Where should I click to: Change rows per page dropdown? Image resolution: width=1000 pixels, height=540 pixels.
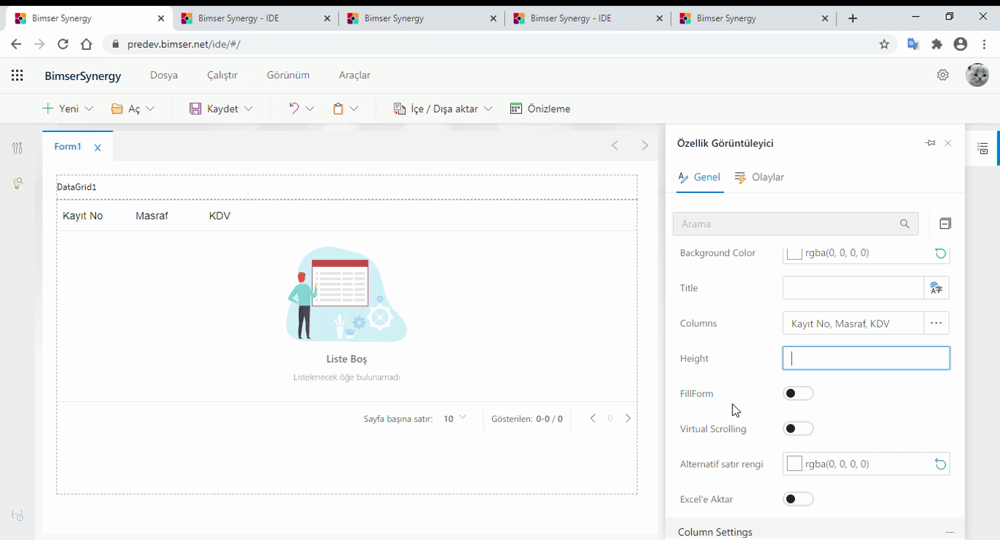tap(455, 419)
